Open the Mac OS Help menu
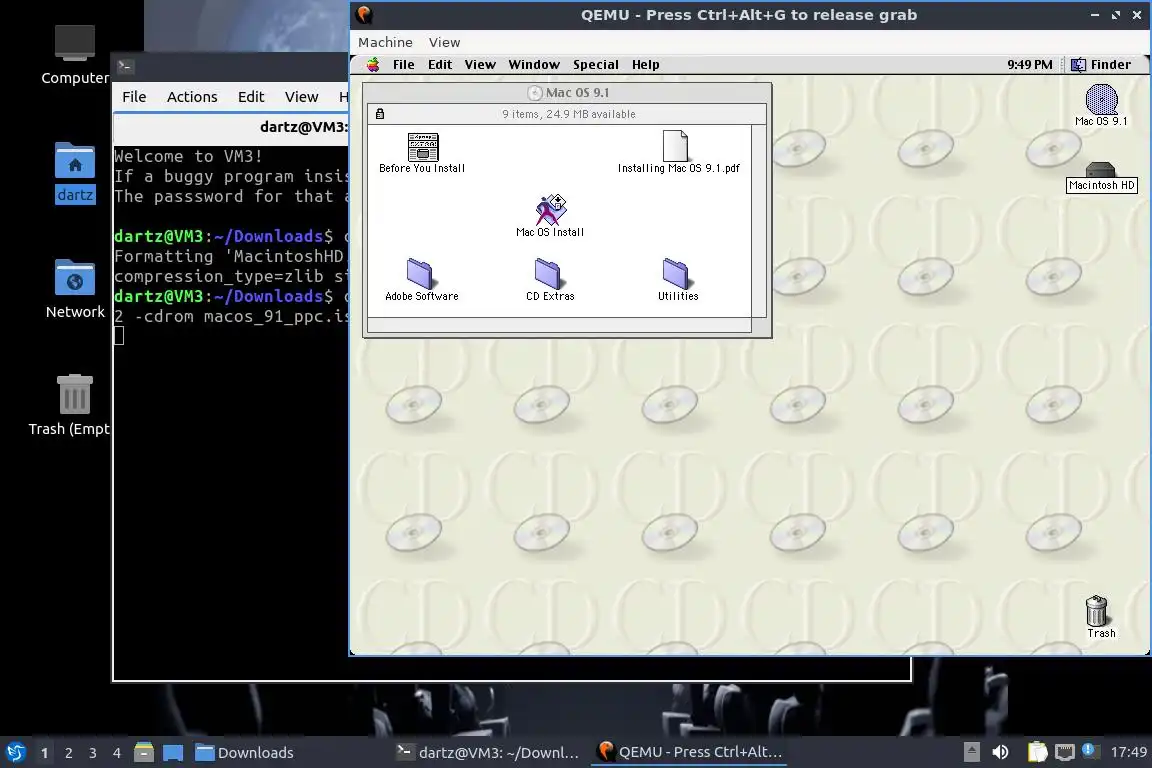Screen dimensions: 1152x768 coord(646,65)
